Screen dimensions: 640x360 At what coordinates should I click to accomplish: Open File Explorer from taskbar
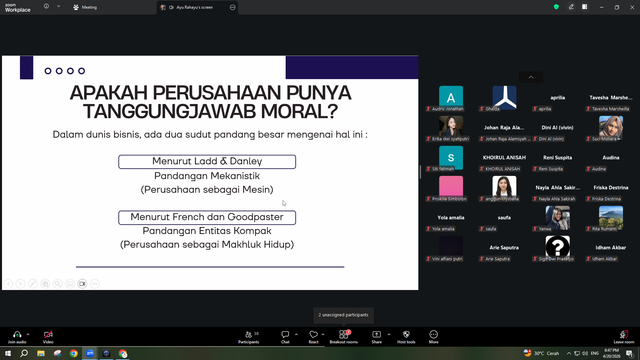tap(41, 353)
